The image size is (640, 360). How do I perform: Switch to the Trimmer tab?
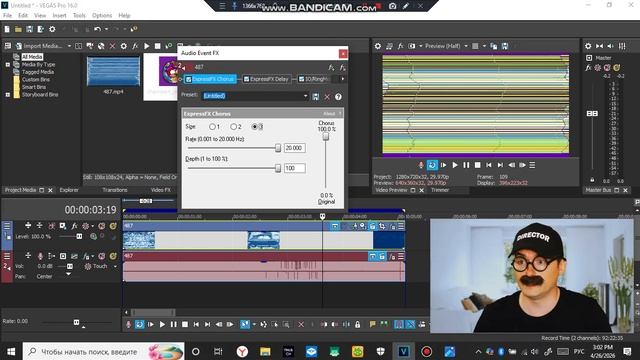pyautogui.click(x=440, y=190)
